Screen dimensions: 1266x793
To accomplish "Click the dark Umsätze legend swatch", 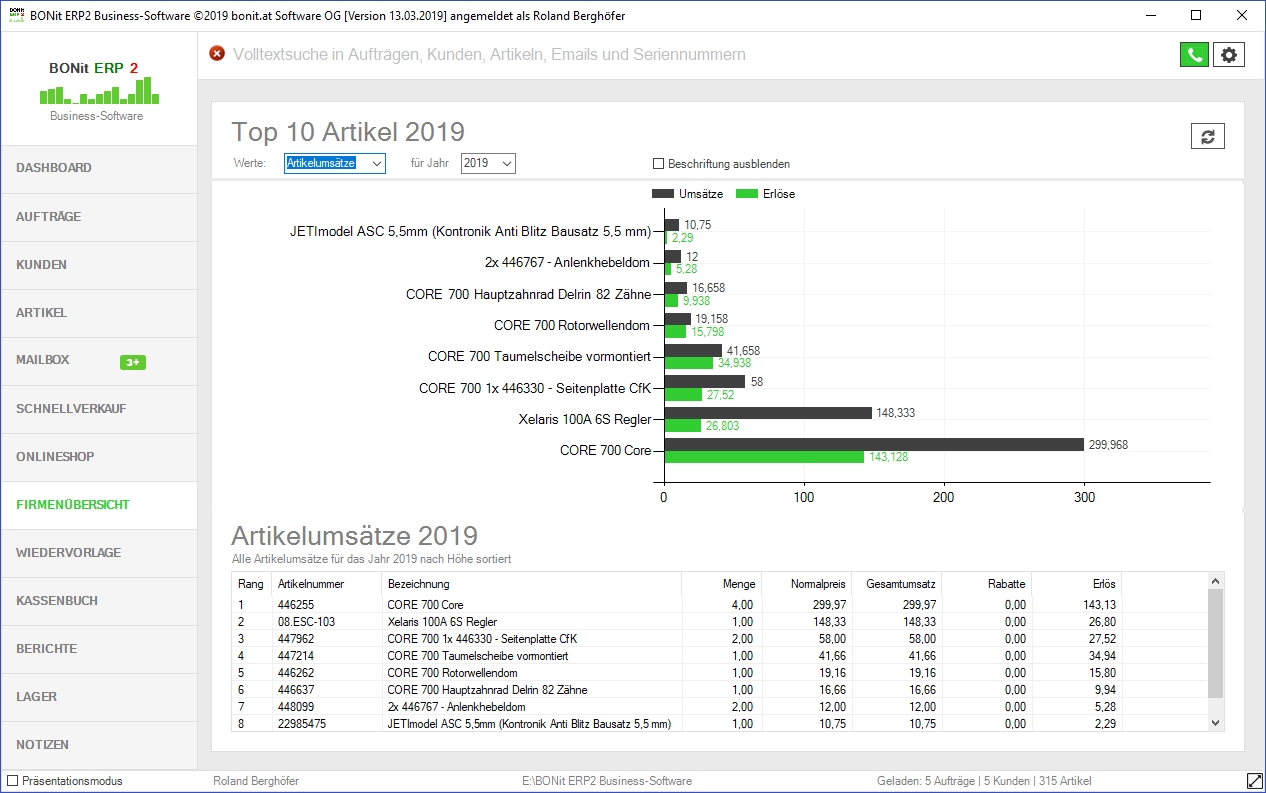I will [x=663, y=194].
